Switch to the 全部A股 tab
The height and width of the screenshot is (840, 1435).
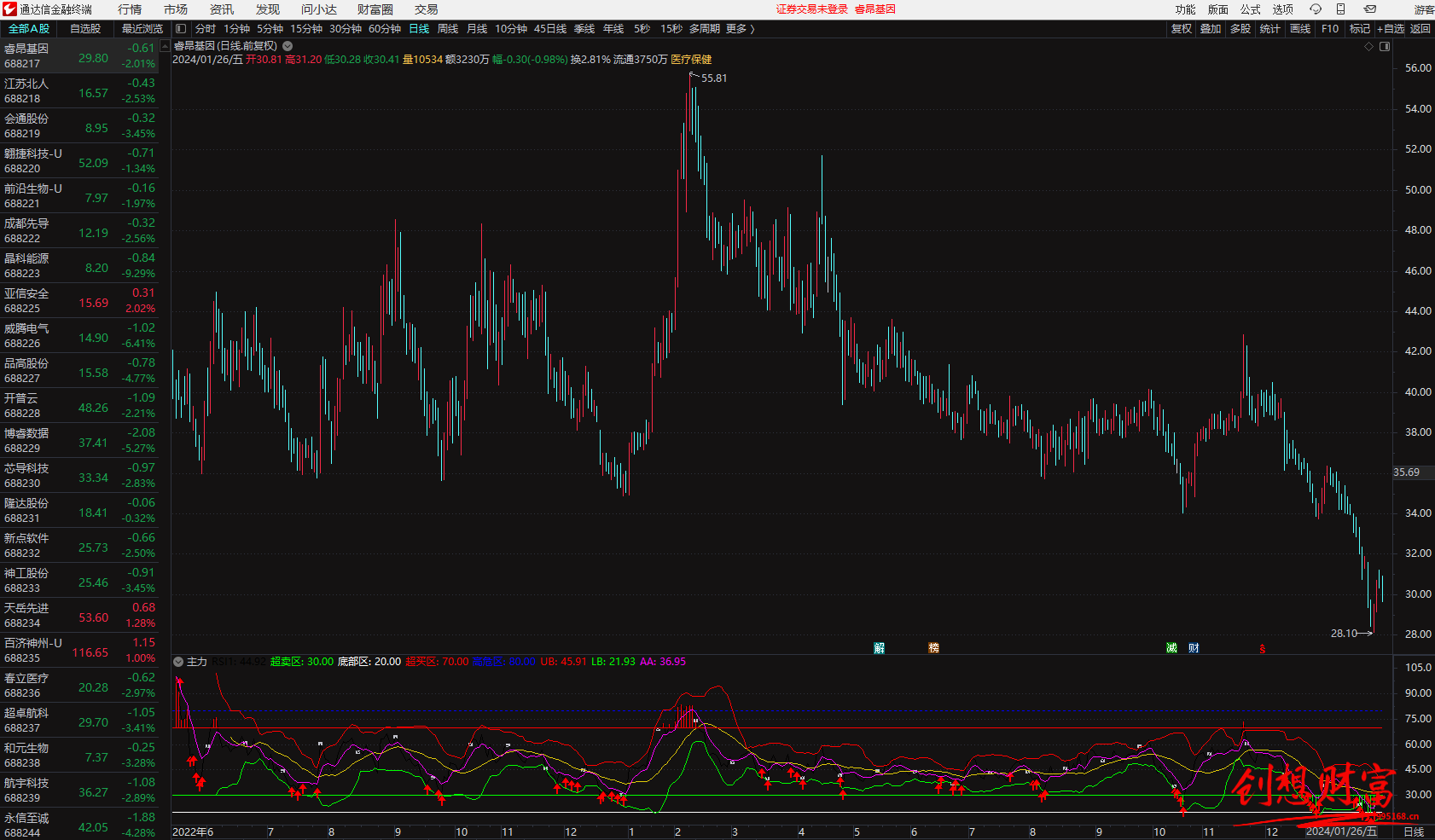(x=29, y=29)
